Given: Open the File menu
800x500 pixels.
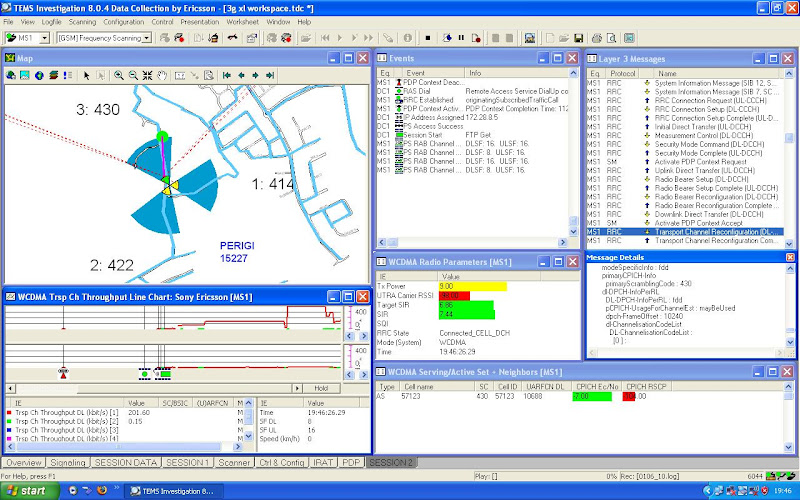Looking at the screenshot, I should tap(8, 22).
